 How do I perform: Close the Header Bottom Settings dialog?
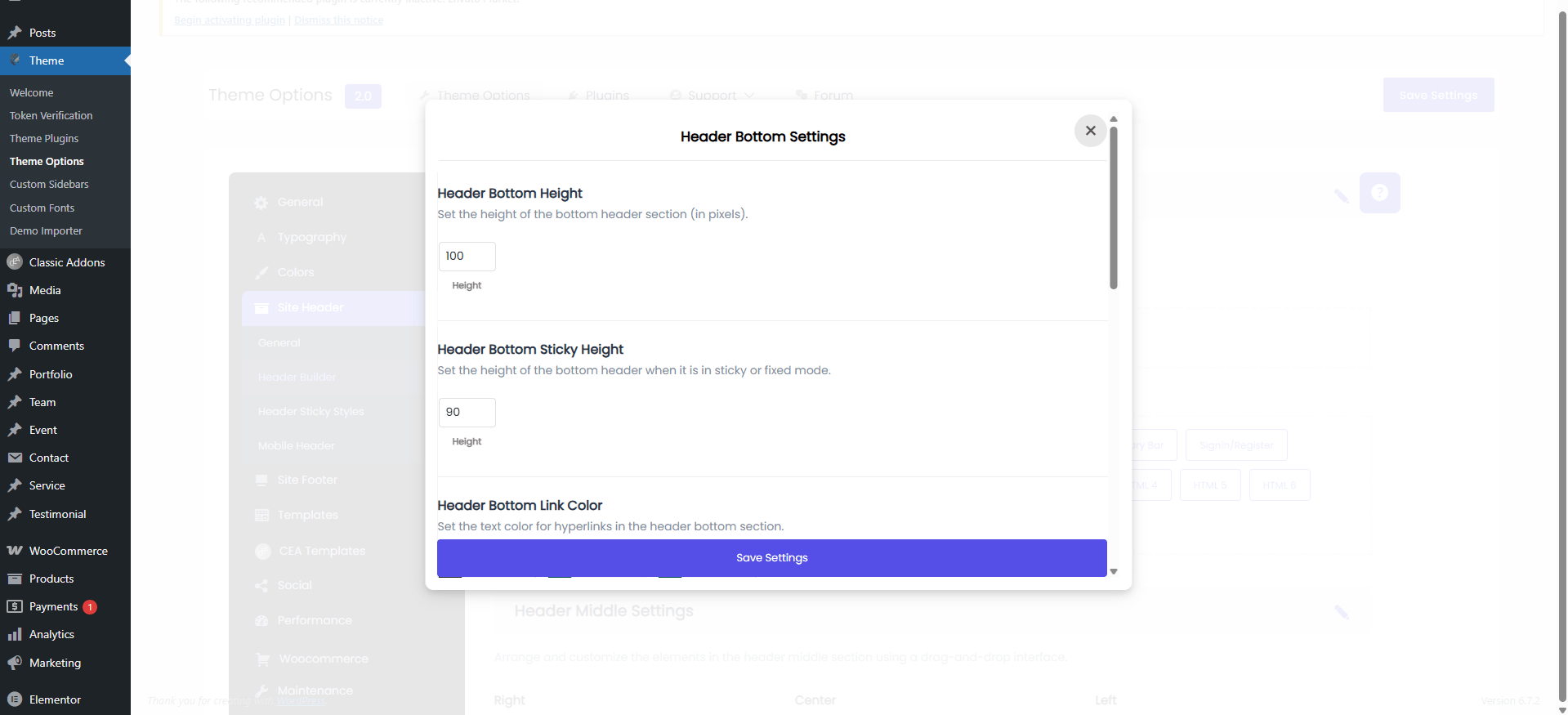[x=1090, y=131]
